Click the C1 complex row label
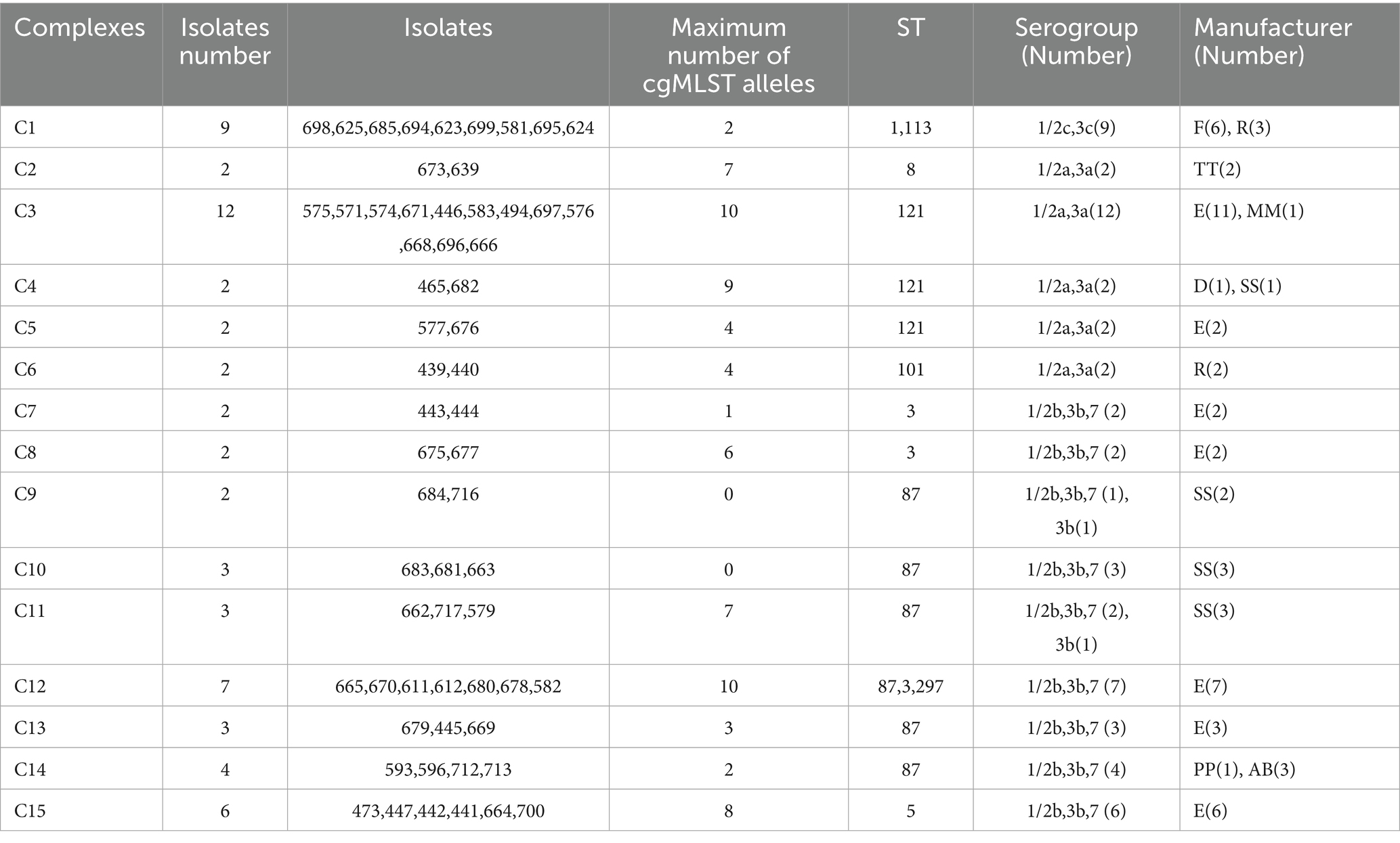This screenshot has width=1400, height=843. [25, 127]
